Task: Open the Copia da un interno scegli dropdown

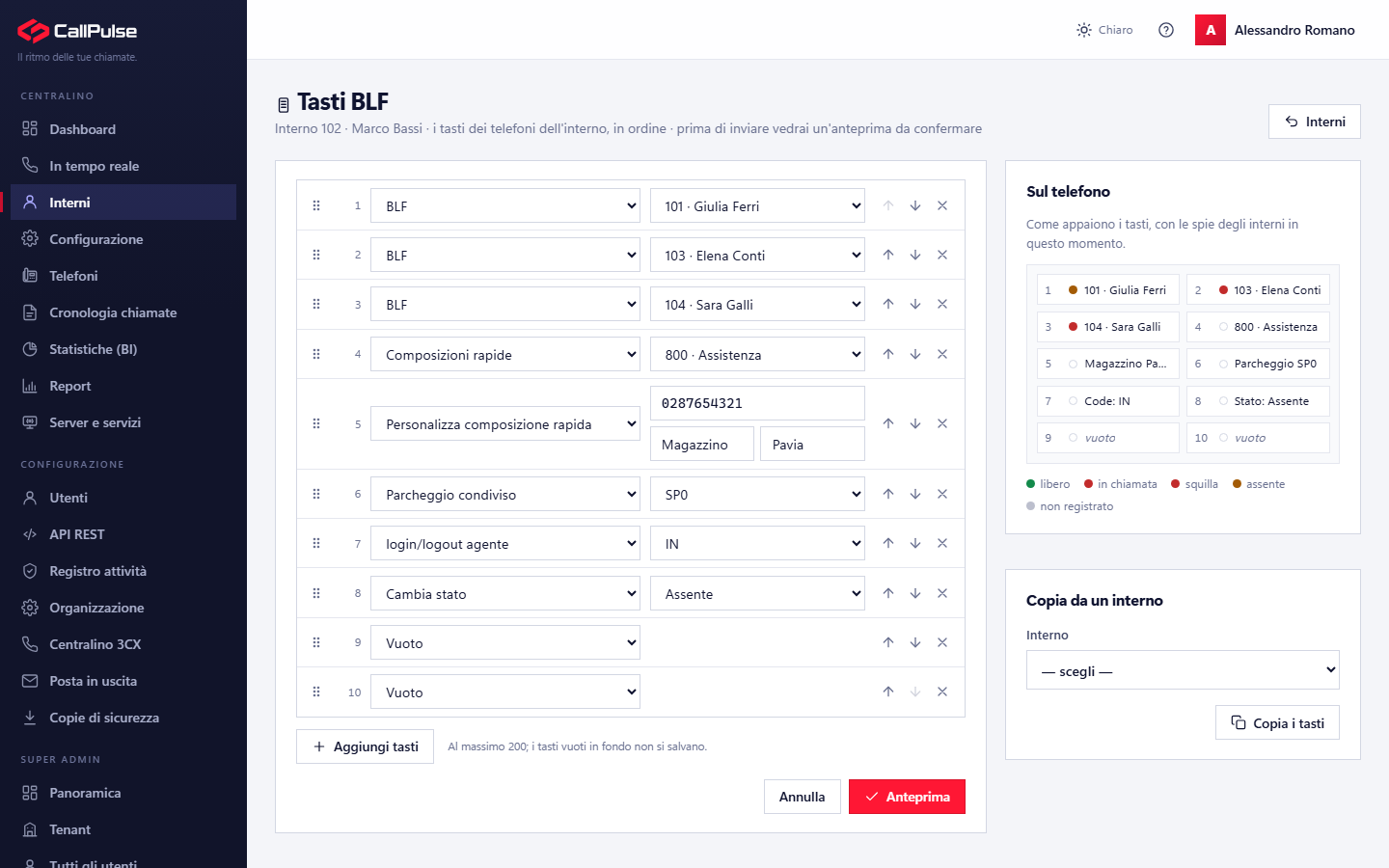Action: (1183, 670)
